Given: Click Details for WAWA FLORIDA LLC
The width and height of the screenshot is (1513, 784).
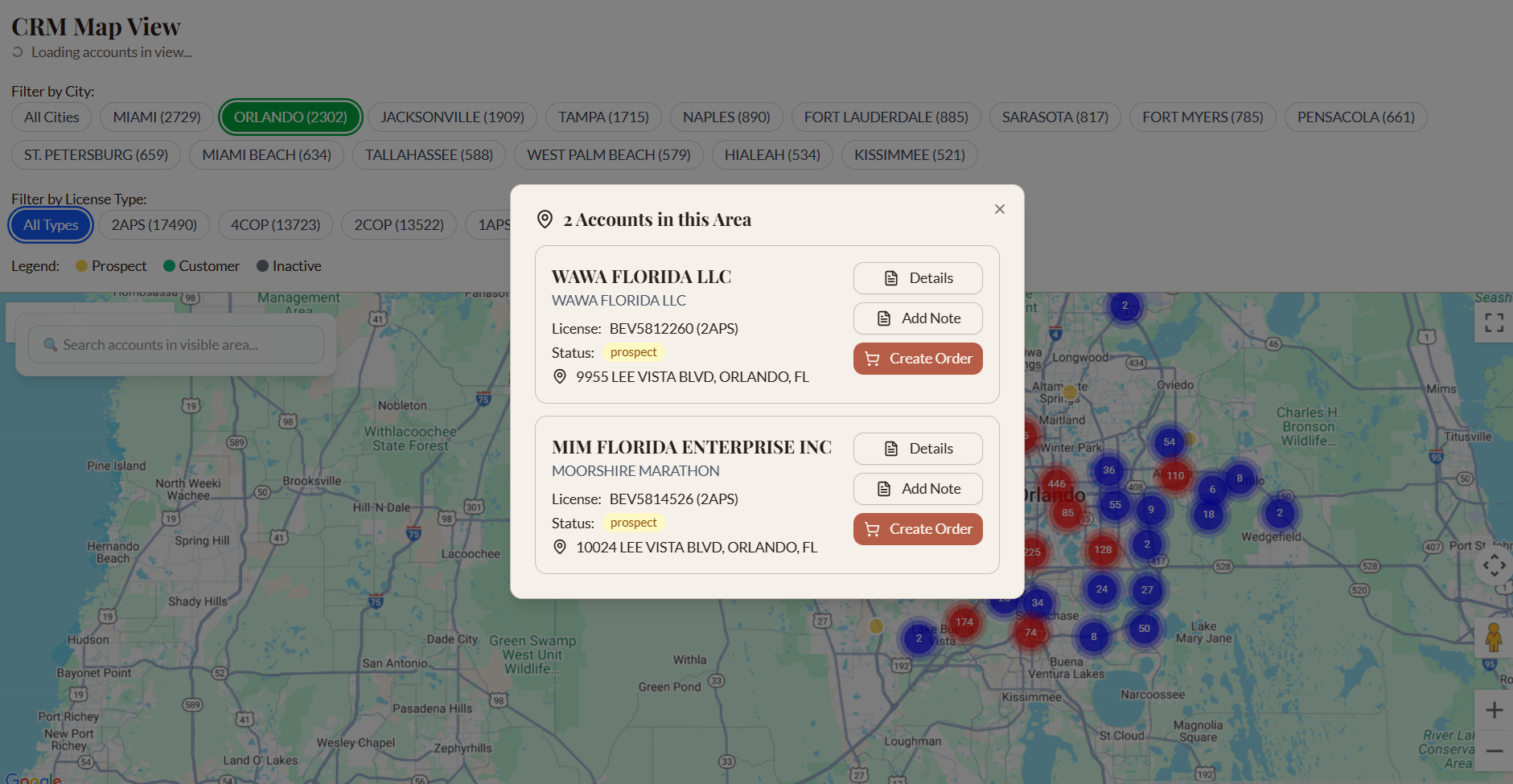Looking at the screenshot, I should pyautogui.click(x=917, y=277).
